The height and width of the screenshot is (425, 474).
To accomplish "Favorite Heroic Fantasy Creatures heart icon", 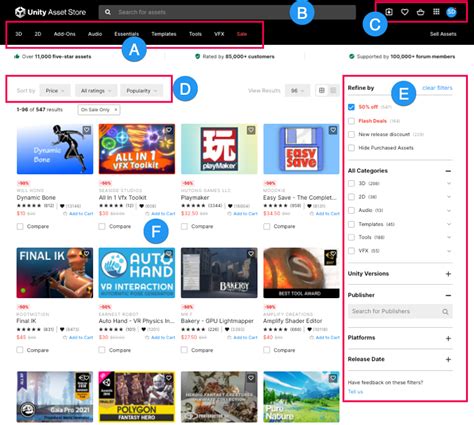I will pos(251,378).
